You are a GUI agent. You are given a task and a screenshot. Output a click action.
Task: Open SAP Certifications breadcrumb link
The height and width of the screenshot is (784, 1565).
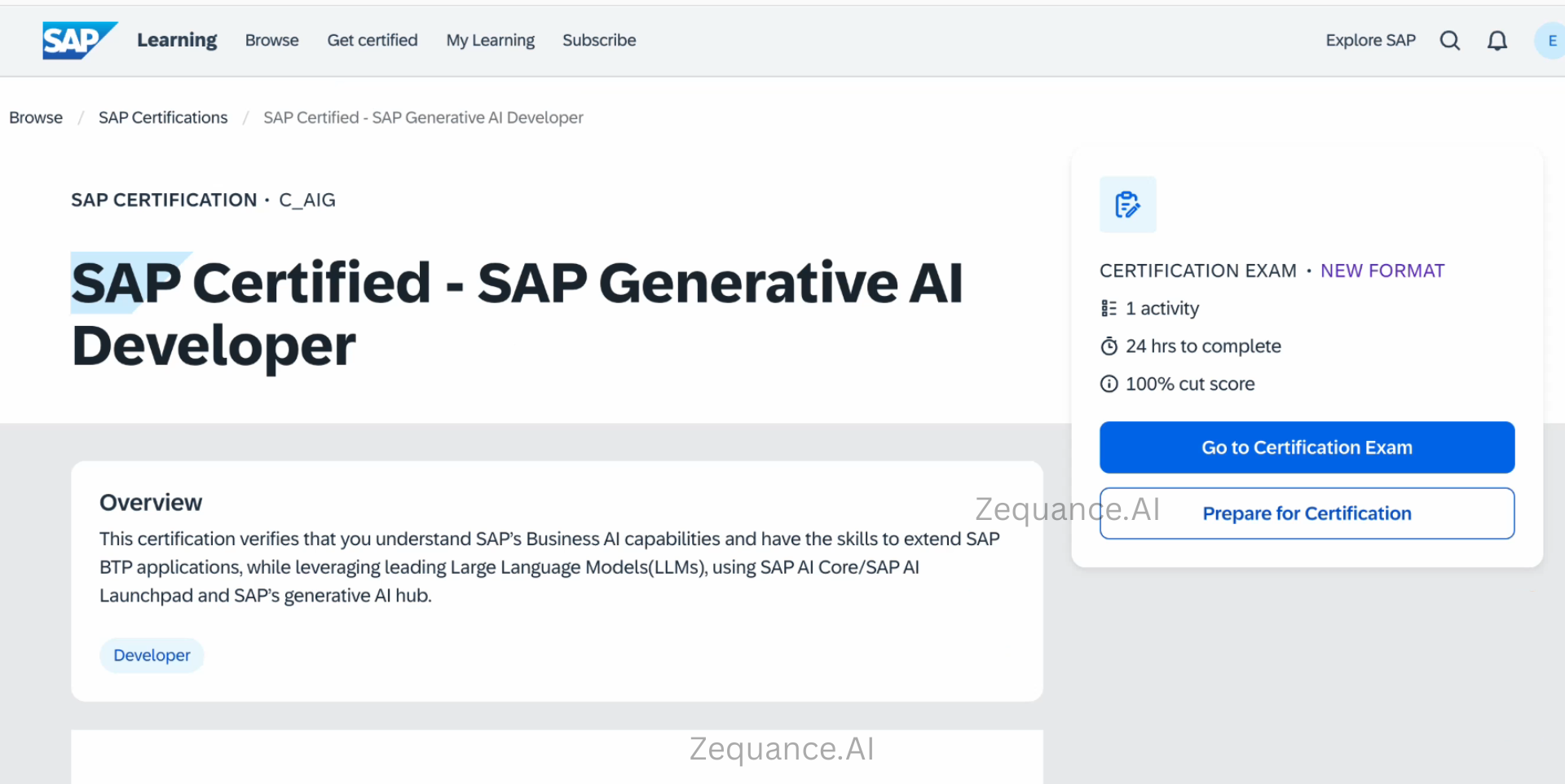(x=162, y=117)
